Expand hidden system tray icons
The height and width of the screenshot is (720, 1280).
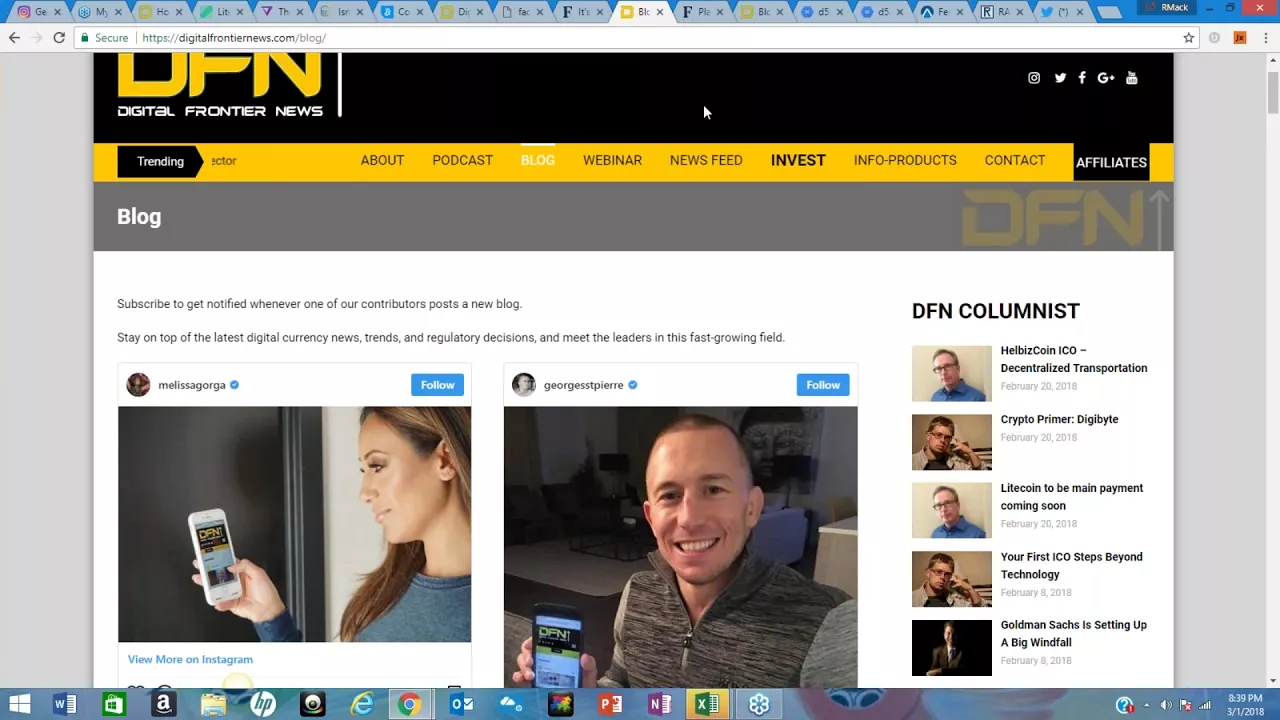tap(1147, 705)
